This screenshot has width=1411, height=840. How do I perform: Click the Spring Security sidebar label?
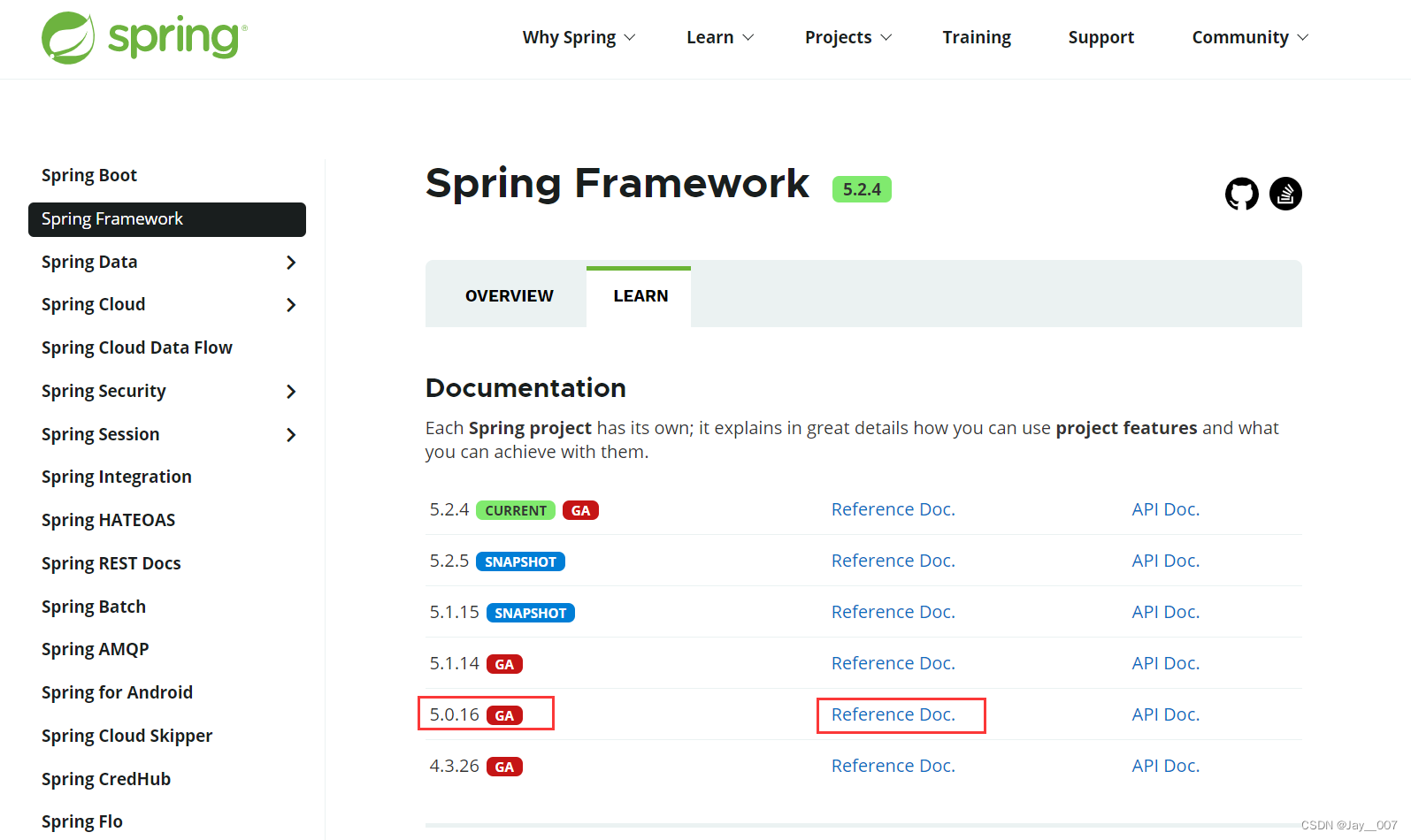[104, 392]
